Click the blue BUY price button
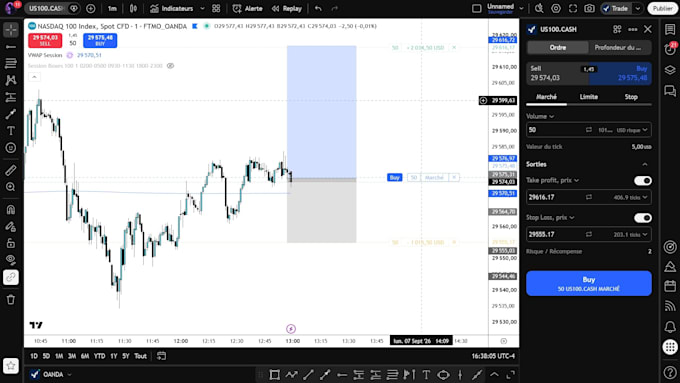This screenshot has height=383, width=680. pyautogui.click(x=100, y=40)
